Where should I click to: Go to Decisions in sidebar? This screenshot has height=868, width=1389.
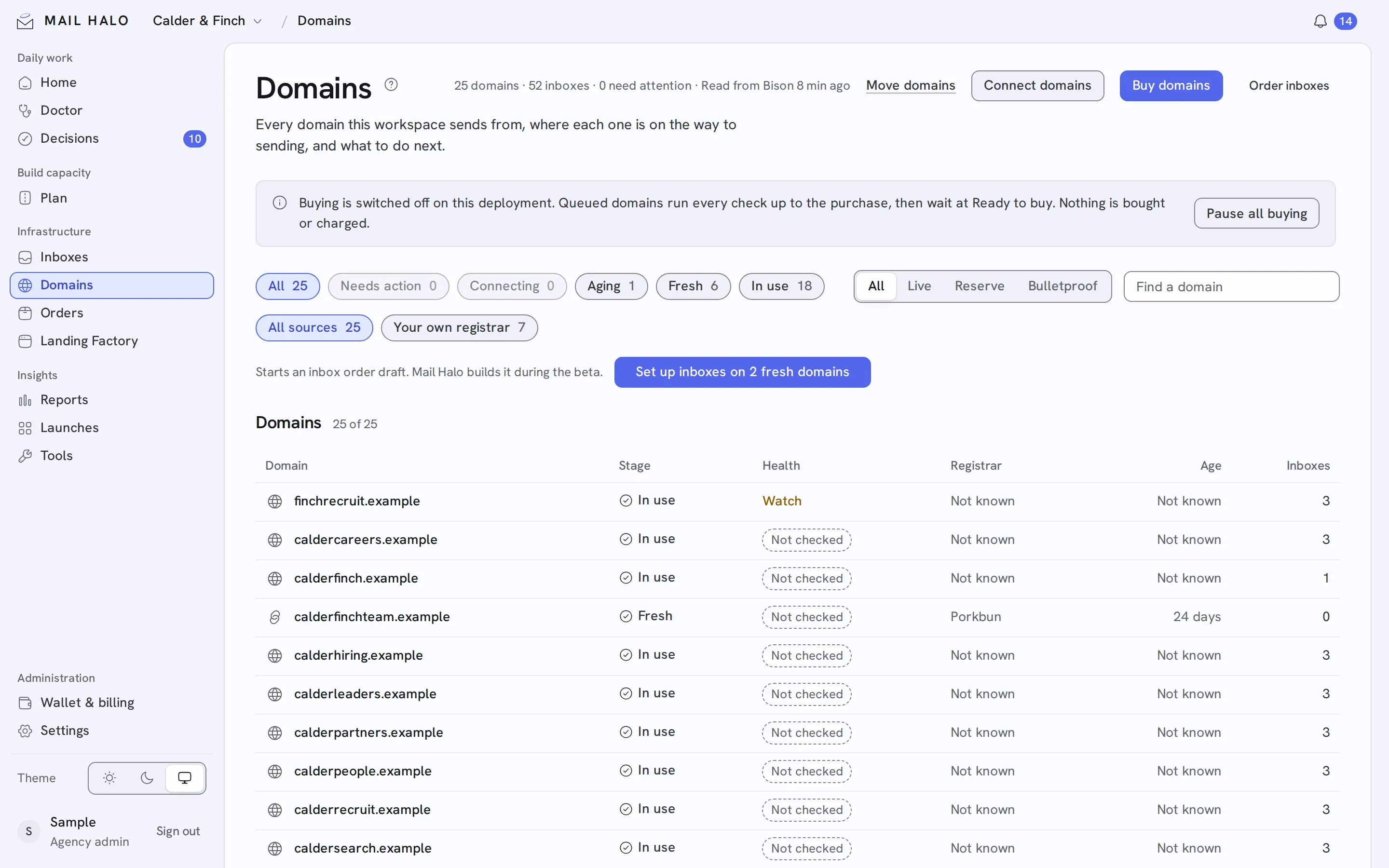(x=112, y=138)
